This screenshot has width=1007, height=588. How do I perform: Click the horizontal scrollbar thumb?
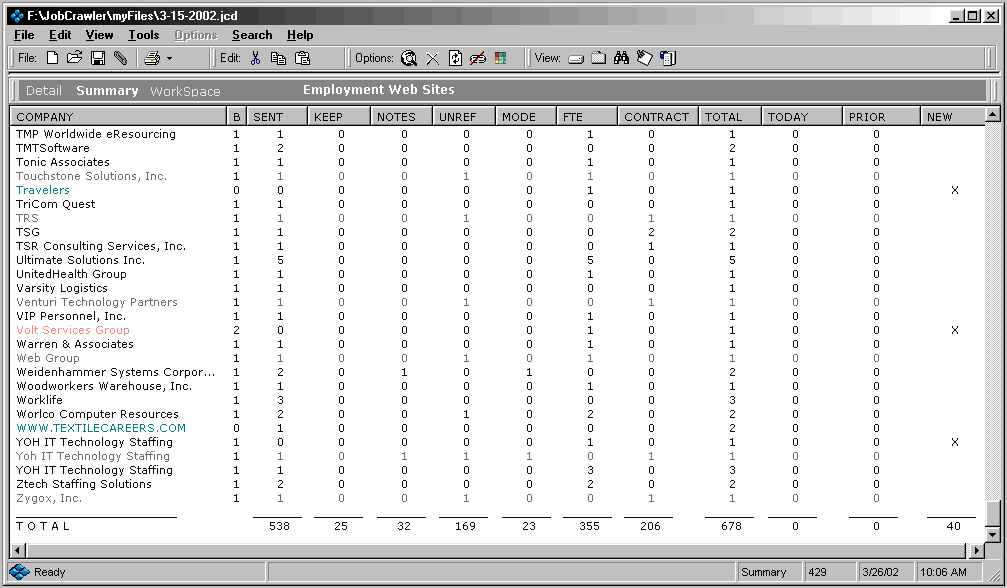click(496, 550)
